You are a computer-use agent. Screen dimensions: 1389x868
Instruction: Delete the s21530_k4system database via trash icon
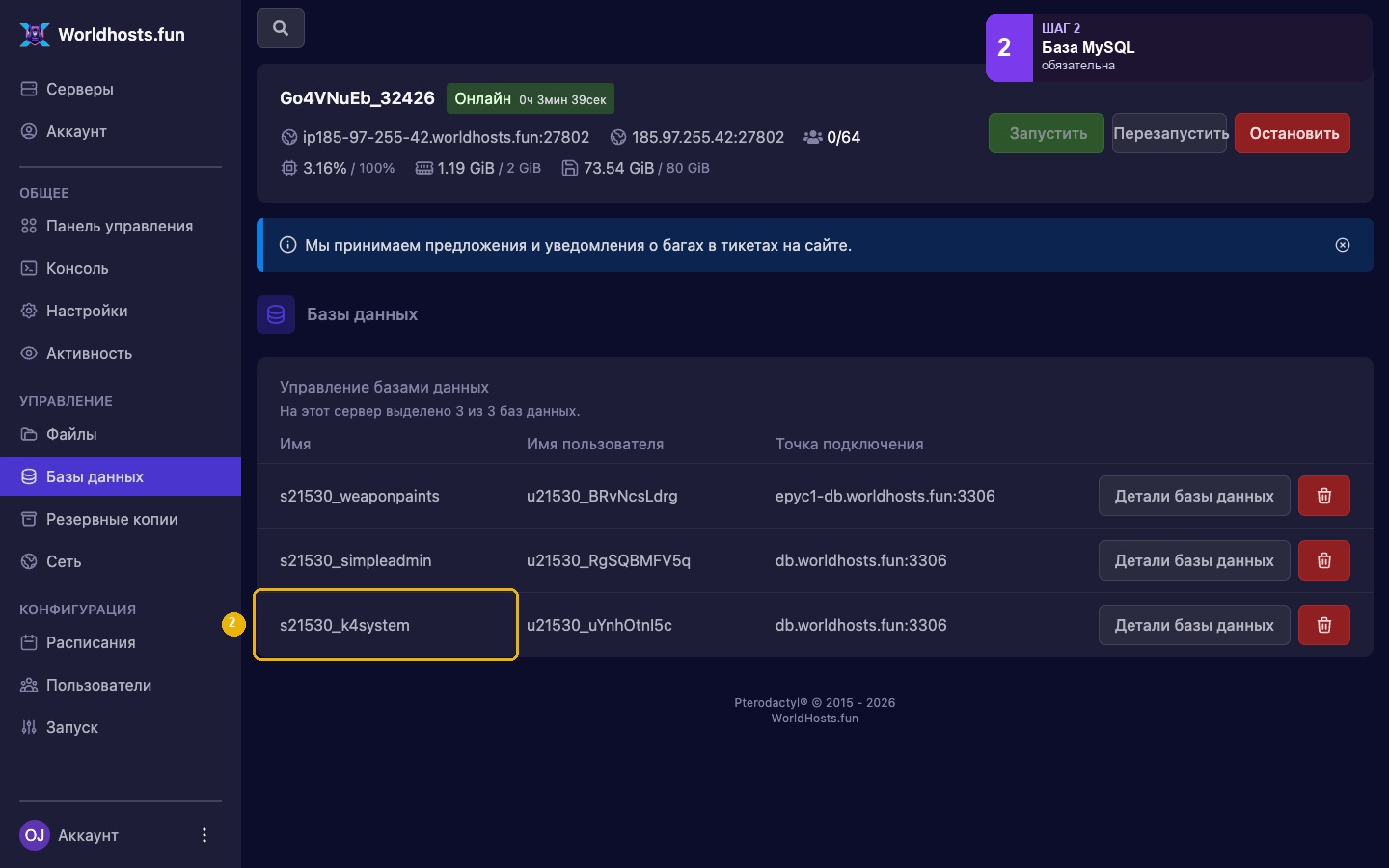(x=1323, y=625)
